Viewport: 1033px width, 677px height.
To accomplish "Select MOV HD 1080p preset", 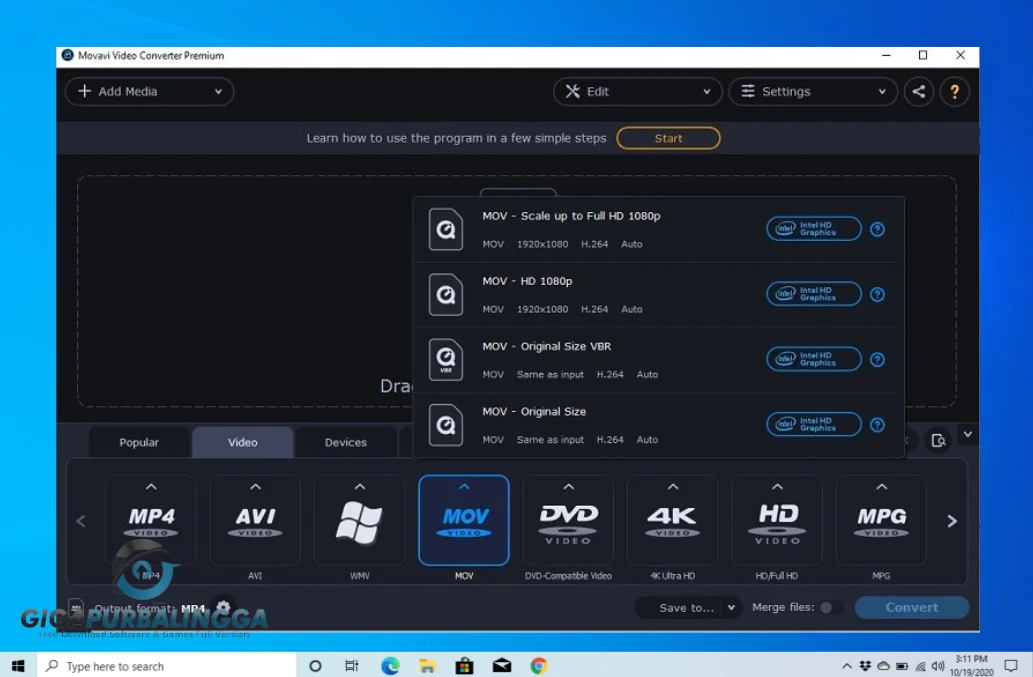I will tap(658, 295).
